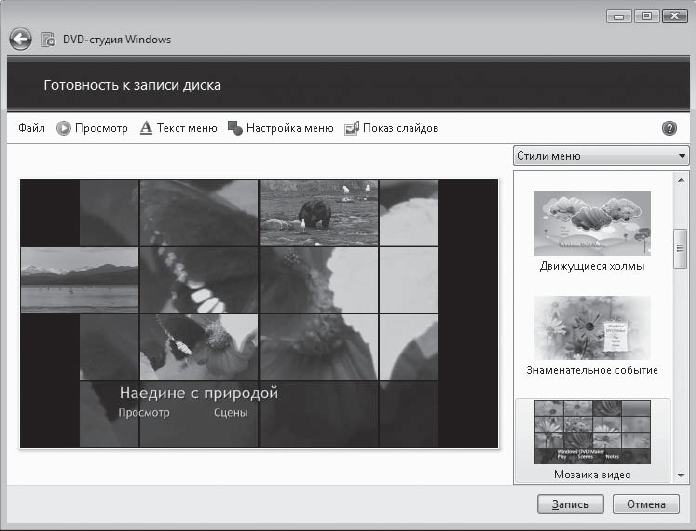696x531 pixels.
Task: Click the Мозаика видео label
Action: [x=592, y=475]
